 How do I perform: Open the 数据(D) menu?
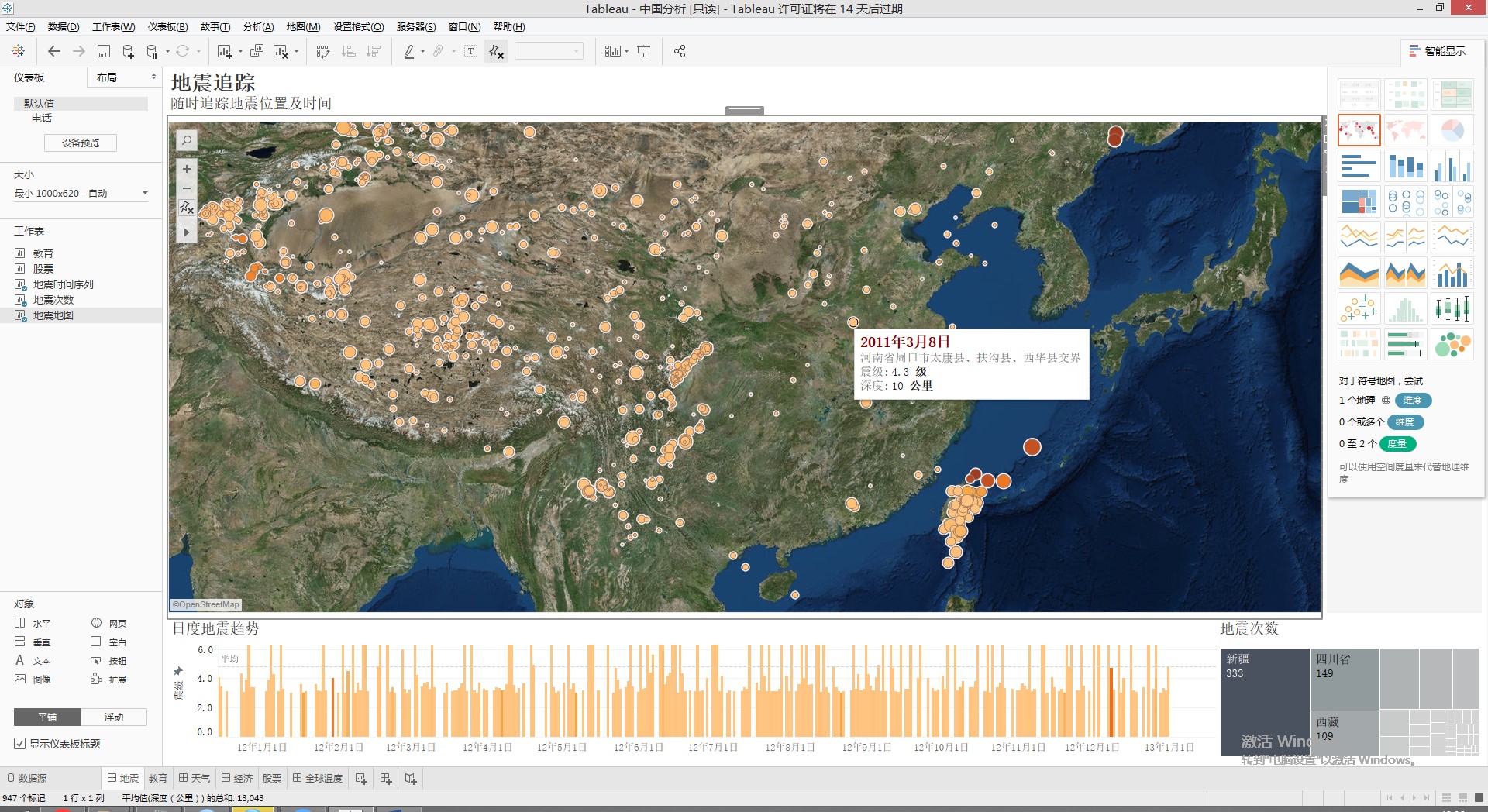[64, 27]
